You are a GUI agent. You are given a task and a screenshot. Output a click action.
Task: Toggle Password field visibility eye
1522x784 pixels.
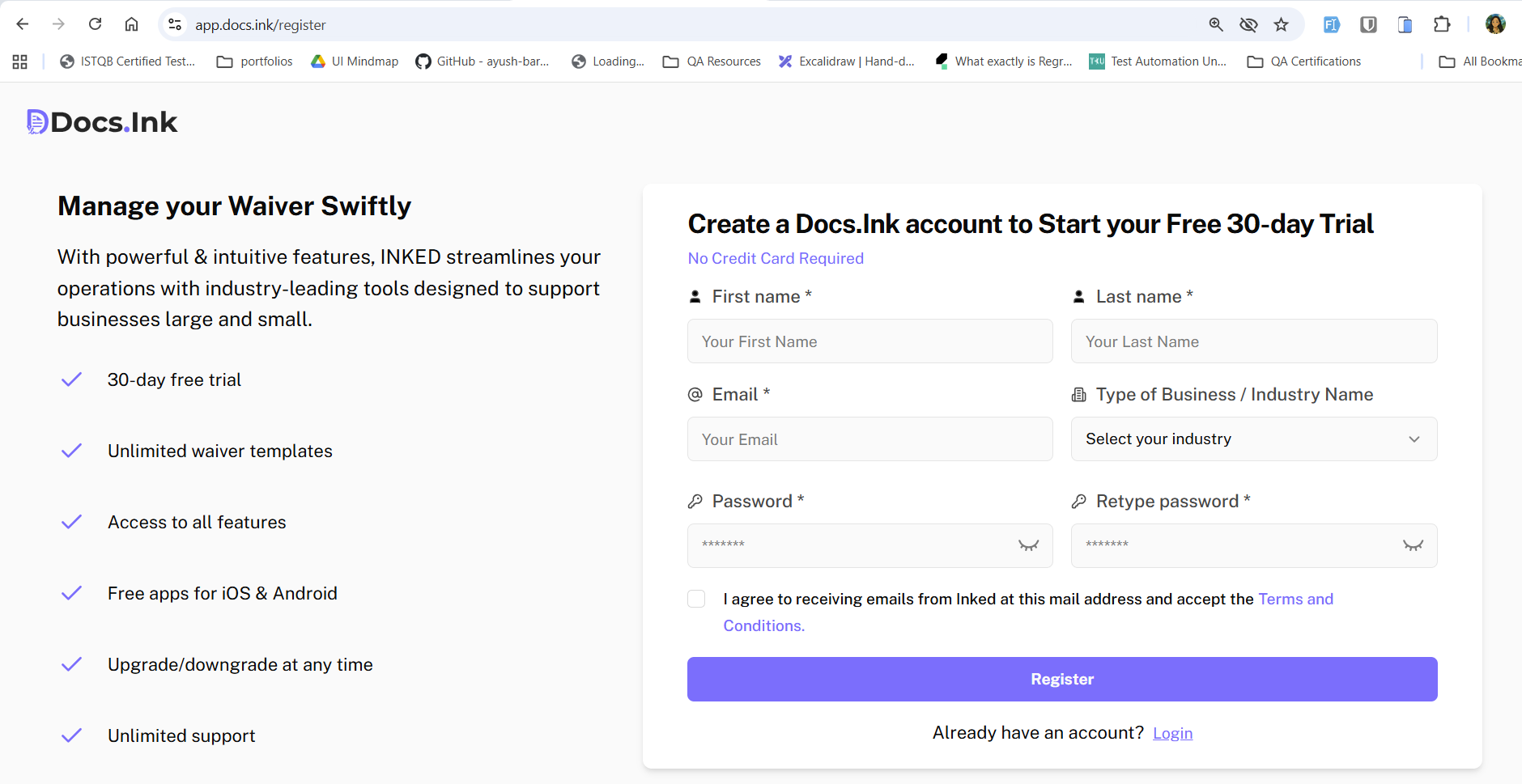click(x=1028, y=545)
